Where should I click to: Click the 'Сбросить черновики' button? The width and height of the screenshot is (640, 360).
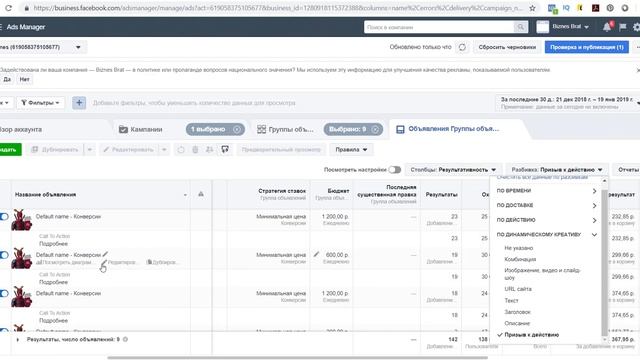pyautogui.click(x=507, y=47)
